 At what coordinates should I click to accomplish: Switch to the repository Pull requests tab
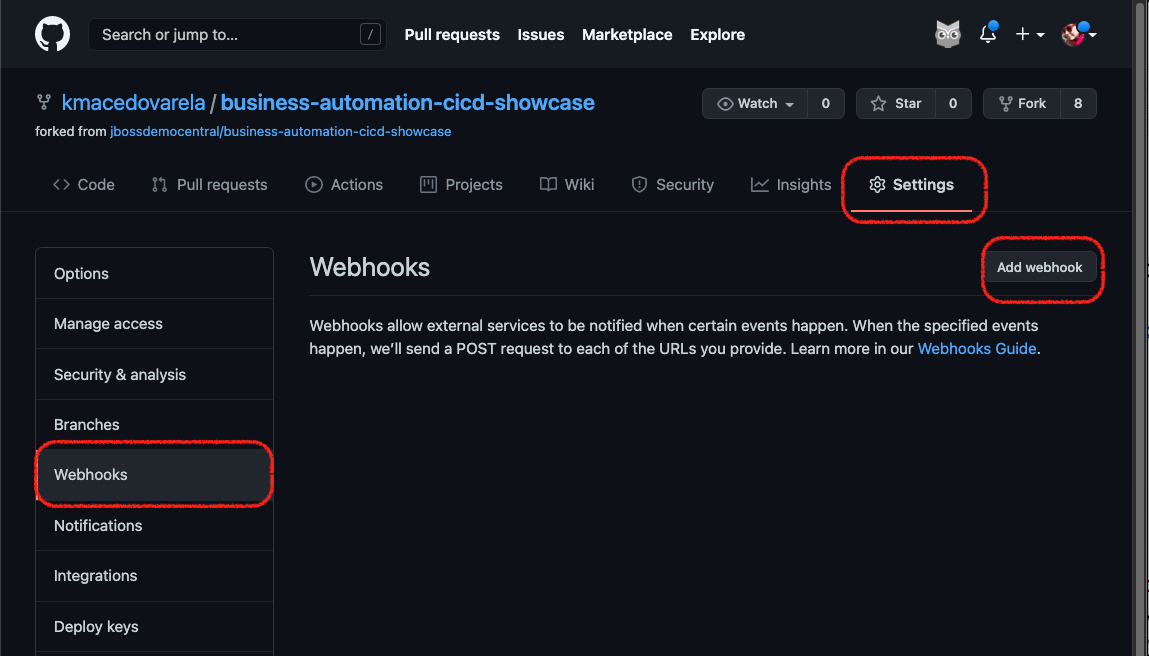click(x=210, y=185)
